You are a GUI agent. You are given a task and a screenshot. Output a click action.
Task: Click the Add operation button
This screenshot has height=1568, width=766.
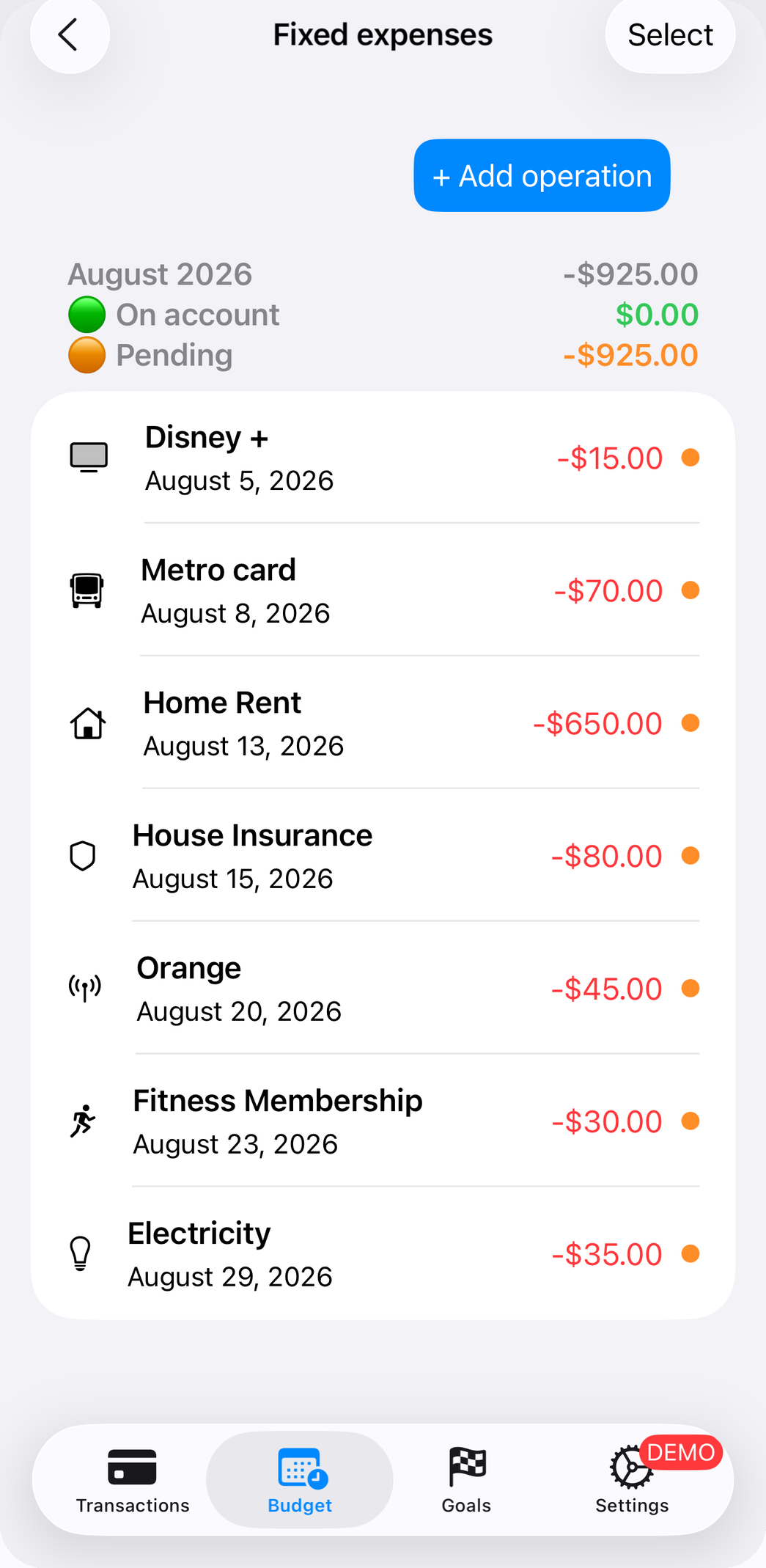tap(542, 175)
